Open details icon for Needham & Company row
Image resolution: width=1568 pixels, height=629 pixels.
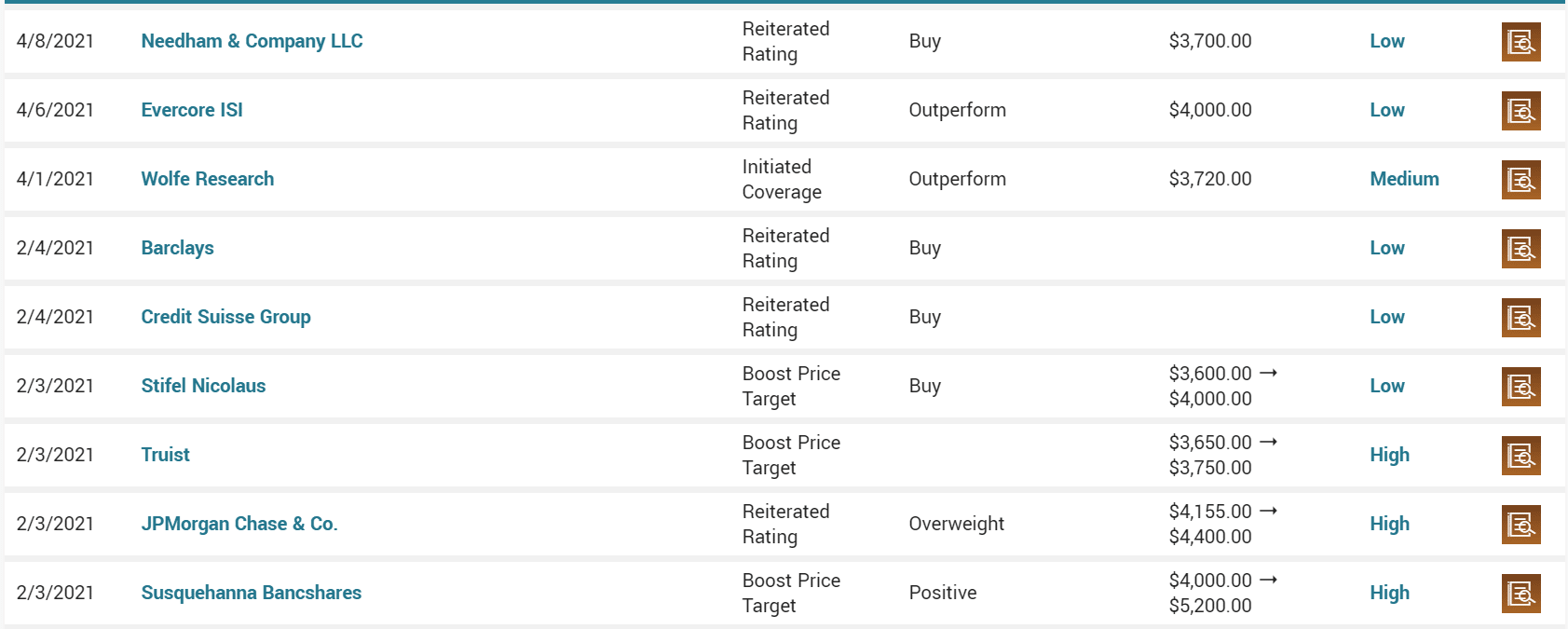click(x=1520, y=42)
